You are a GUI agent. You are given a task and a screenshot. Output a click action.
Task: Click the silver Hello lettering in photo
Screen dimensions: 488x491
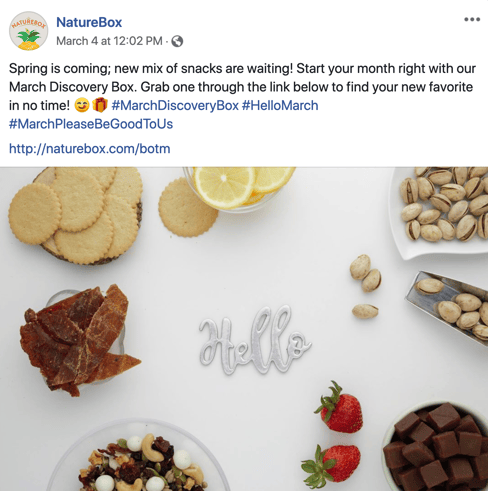255,340
